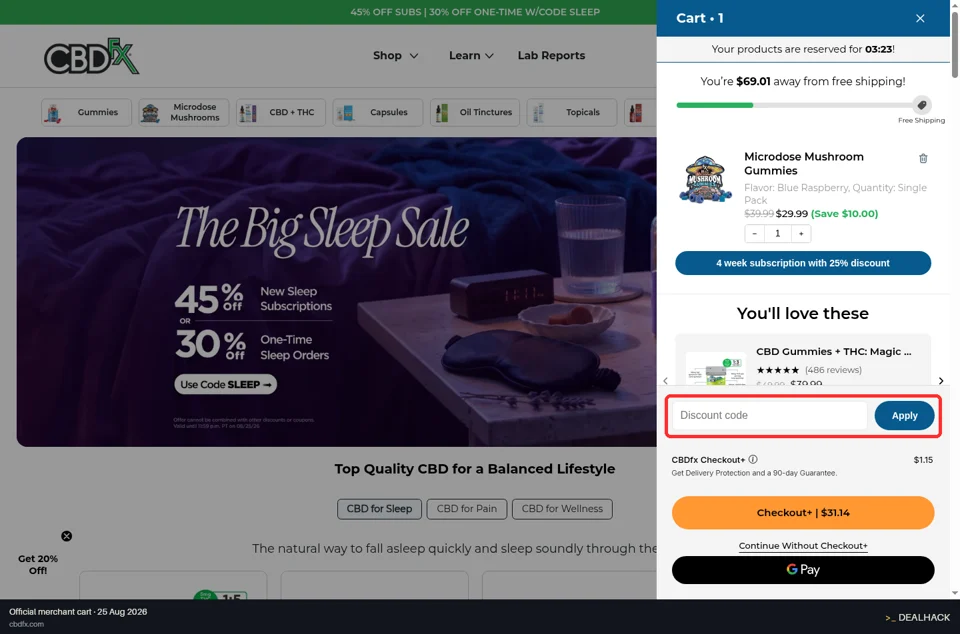960x634 pixels.
Task: Click the DEALHACK label in bottom bar
Action: [x=918, y=617]
